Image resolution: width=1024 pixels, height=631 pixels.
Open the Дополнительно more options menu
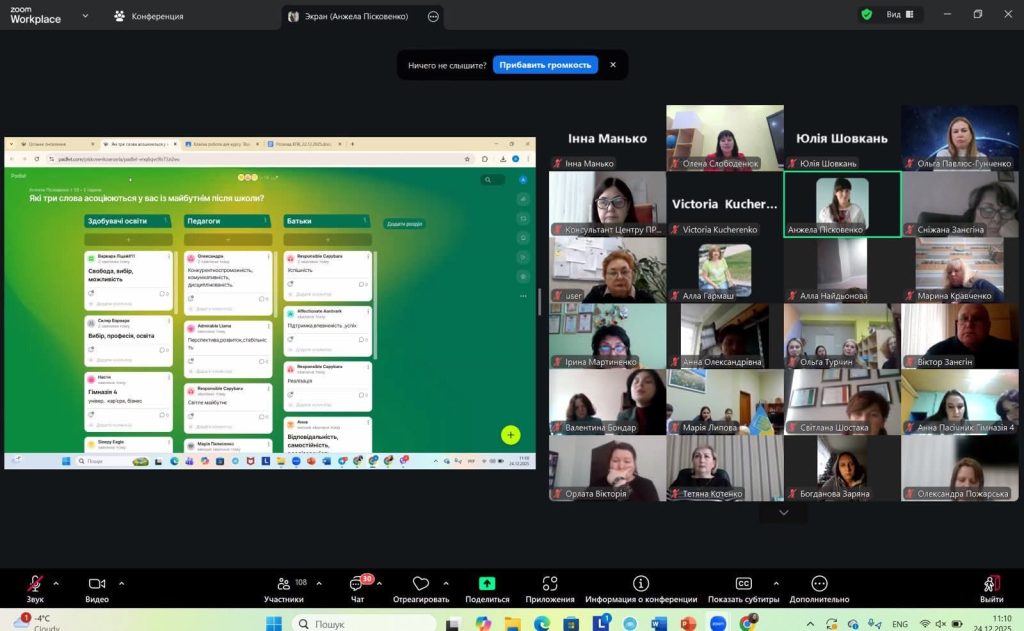point(819,584)
